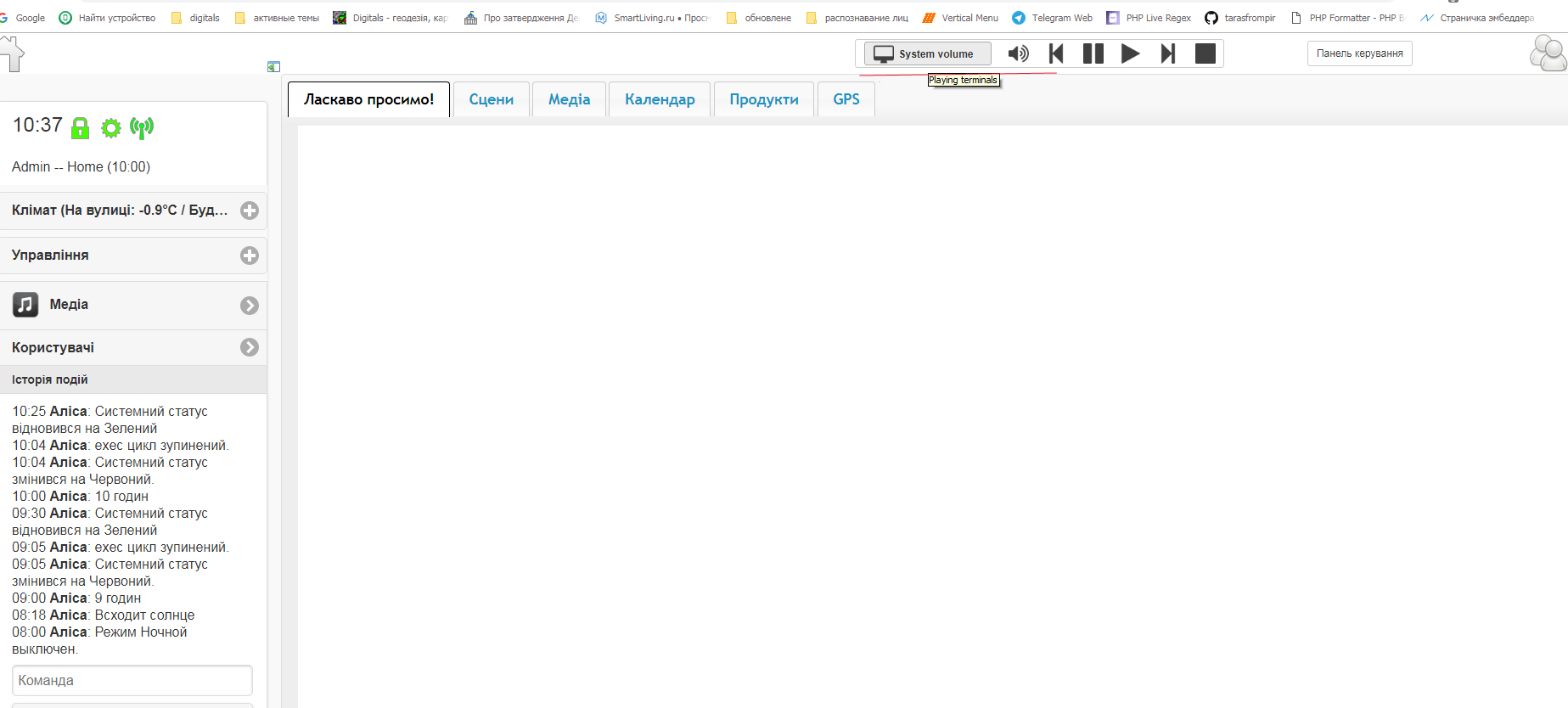Open the Про затвердження bookmark
The height and width of the screenshot is (708, 1568).
click(521, 18)
